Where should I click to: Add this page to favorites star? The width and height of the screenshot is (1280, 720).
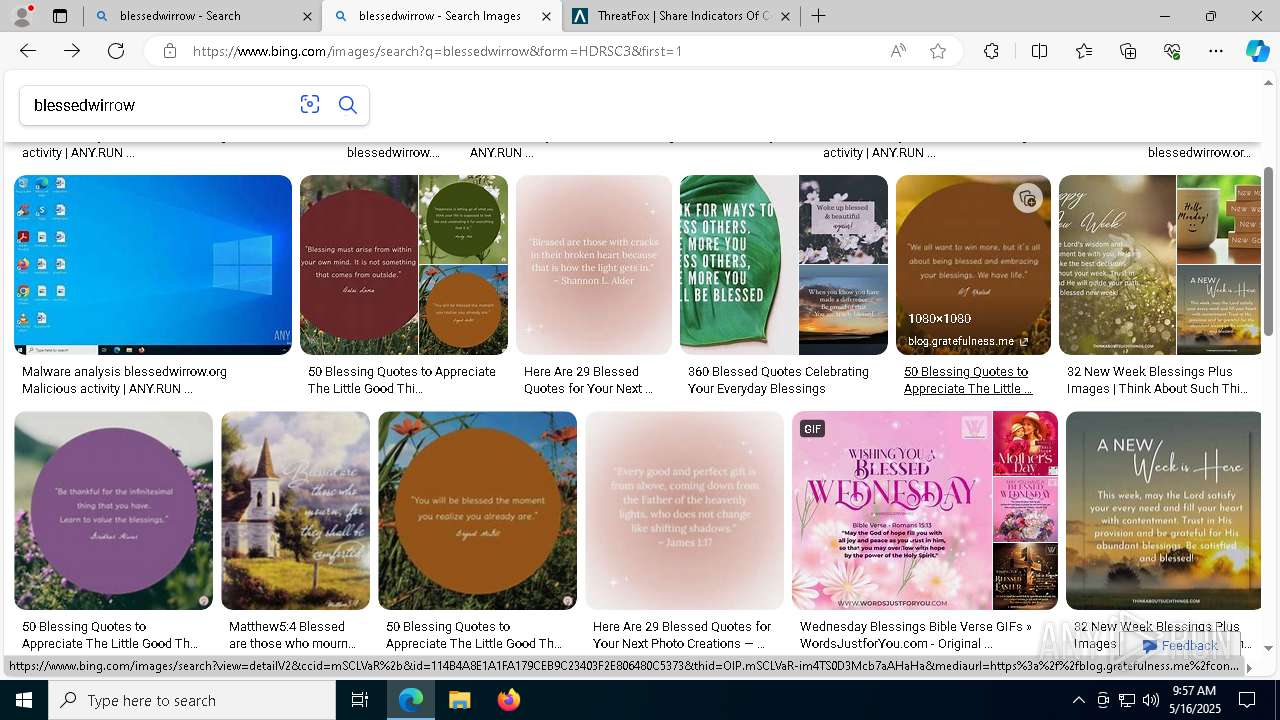[x=938, y=51]
